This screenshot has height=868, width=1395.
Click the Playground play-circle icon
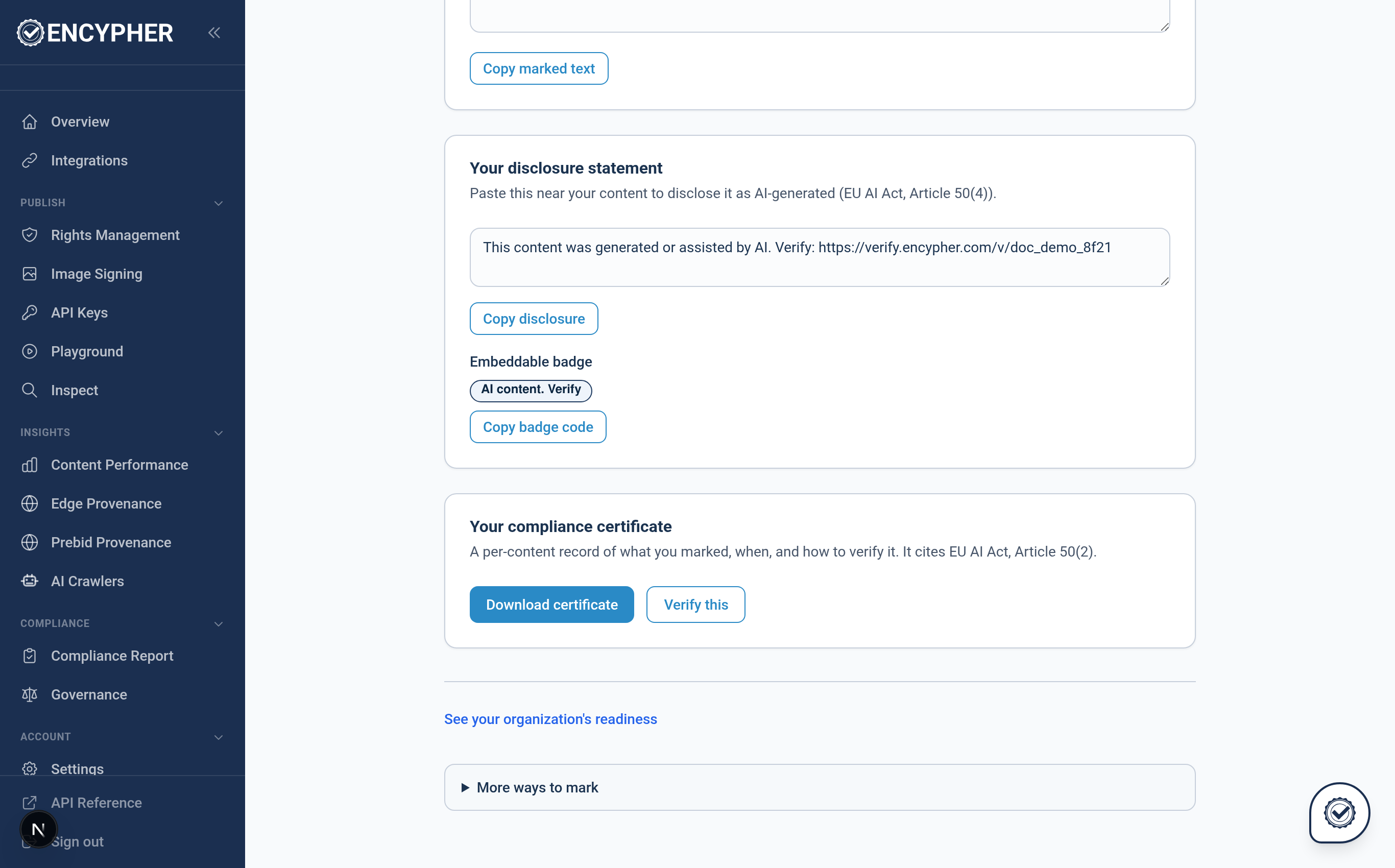[x=30, y=351]
